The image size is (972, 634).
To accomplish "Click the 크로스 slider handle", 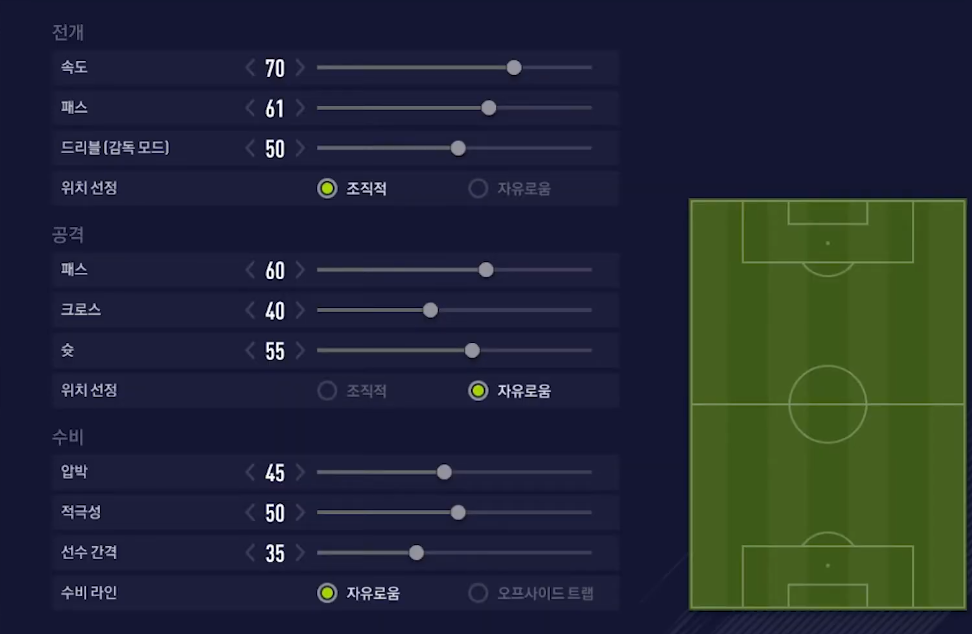I will (x=430, y=310).
